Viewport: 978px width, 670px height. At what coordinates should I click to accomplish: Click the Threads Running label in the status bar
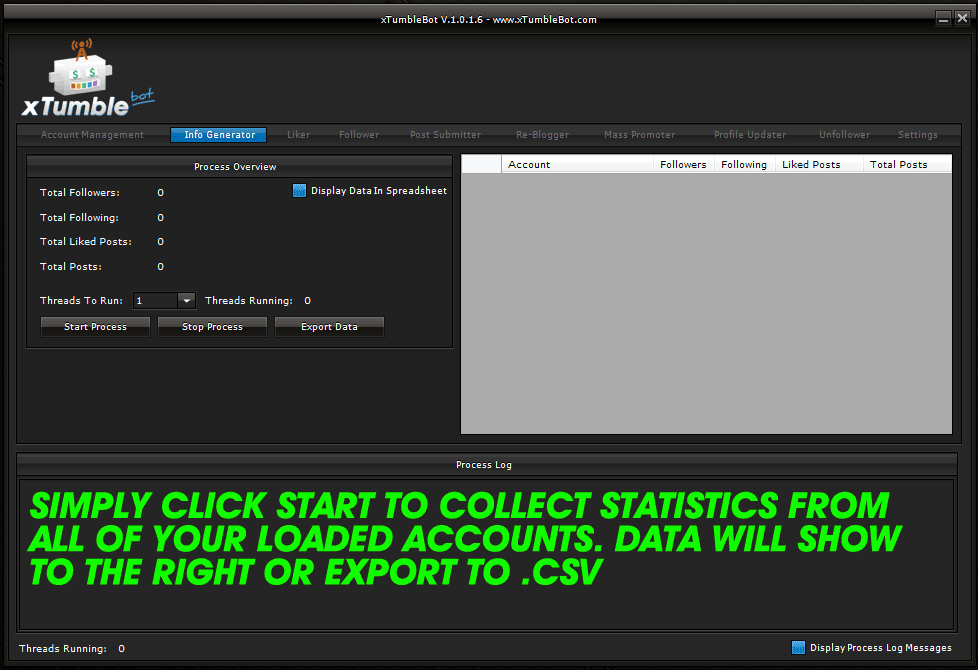tap(63, 649)
